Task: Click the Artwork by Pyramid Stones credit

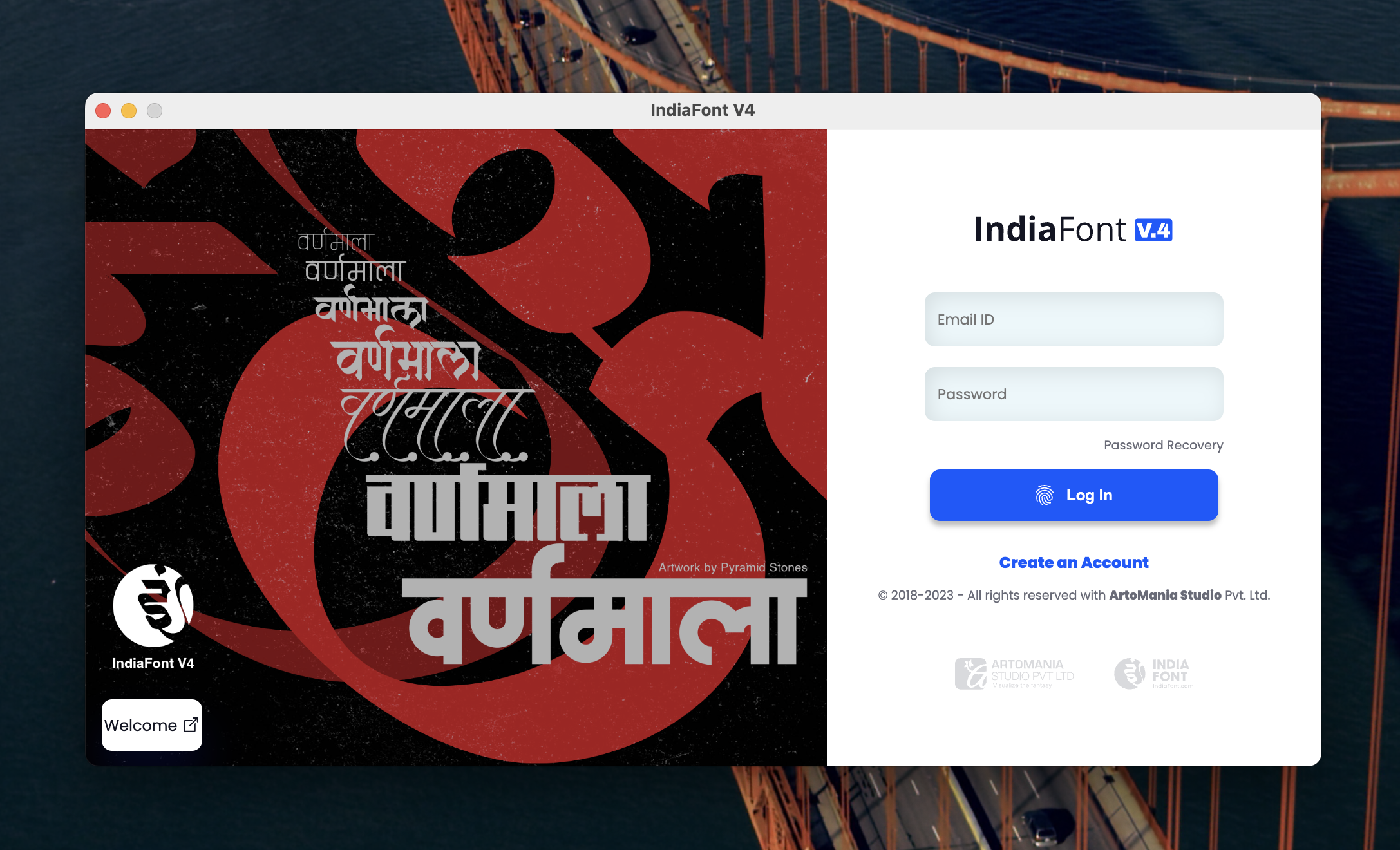Action: [x=733, y=567]
